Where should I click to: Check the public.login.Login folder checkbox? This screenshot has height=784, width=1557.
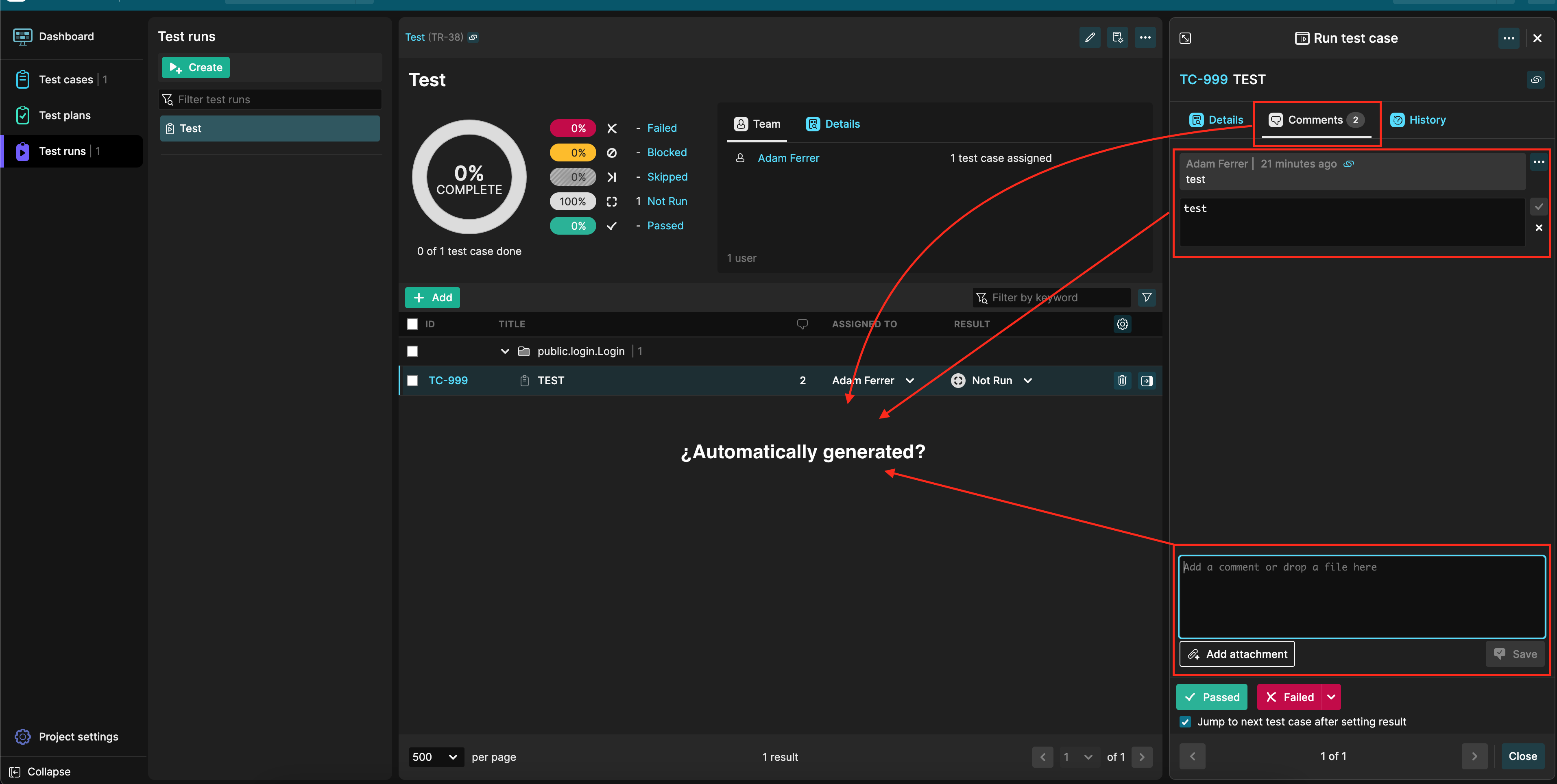(412, 351)
